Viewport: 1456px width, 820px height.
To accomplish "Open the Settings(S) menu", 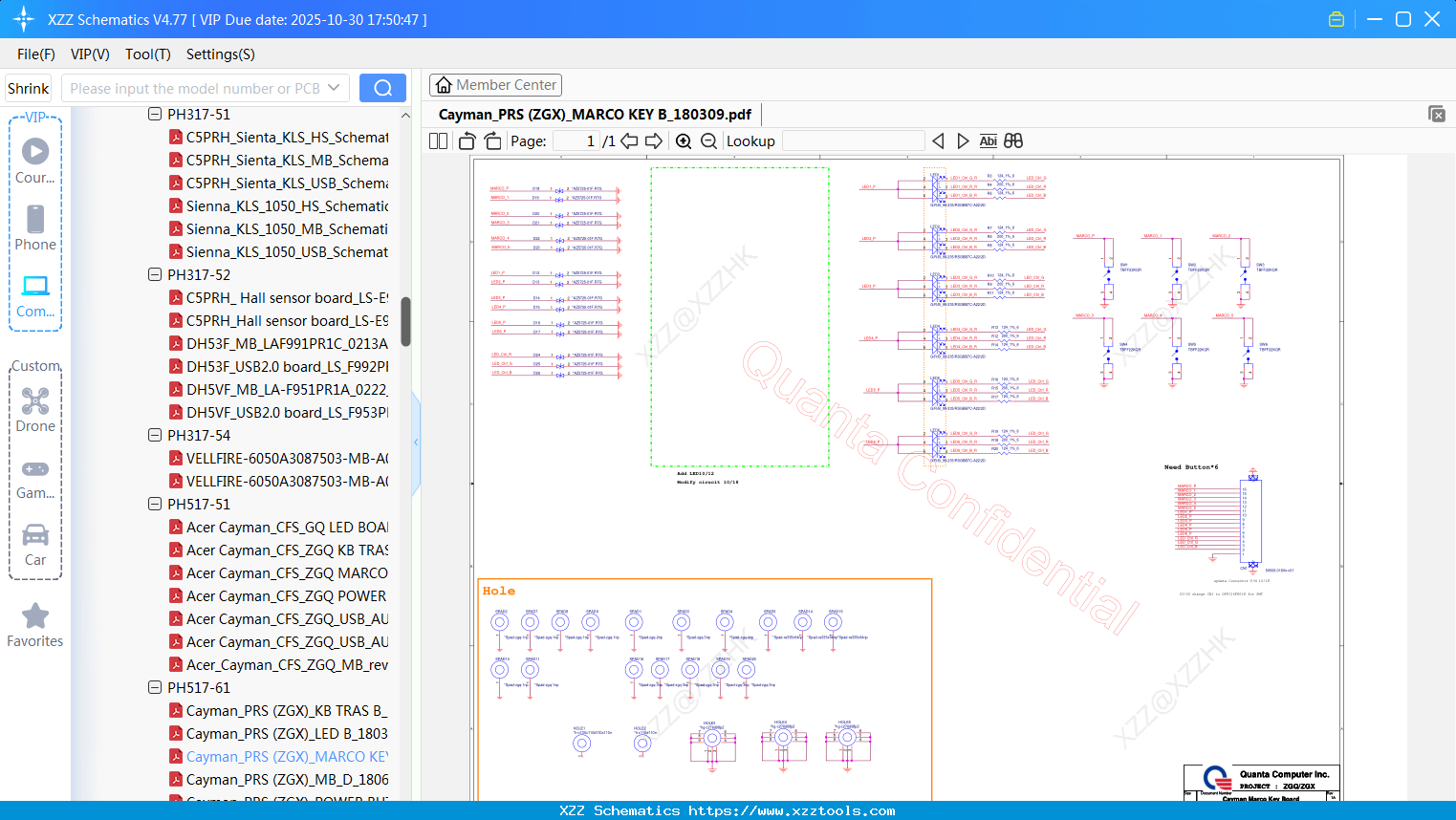I will (x=221, y=54).
